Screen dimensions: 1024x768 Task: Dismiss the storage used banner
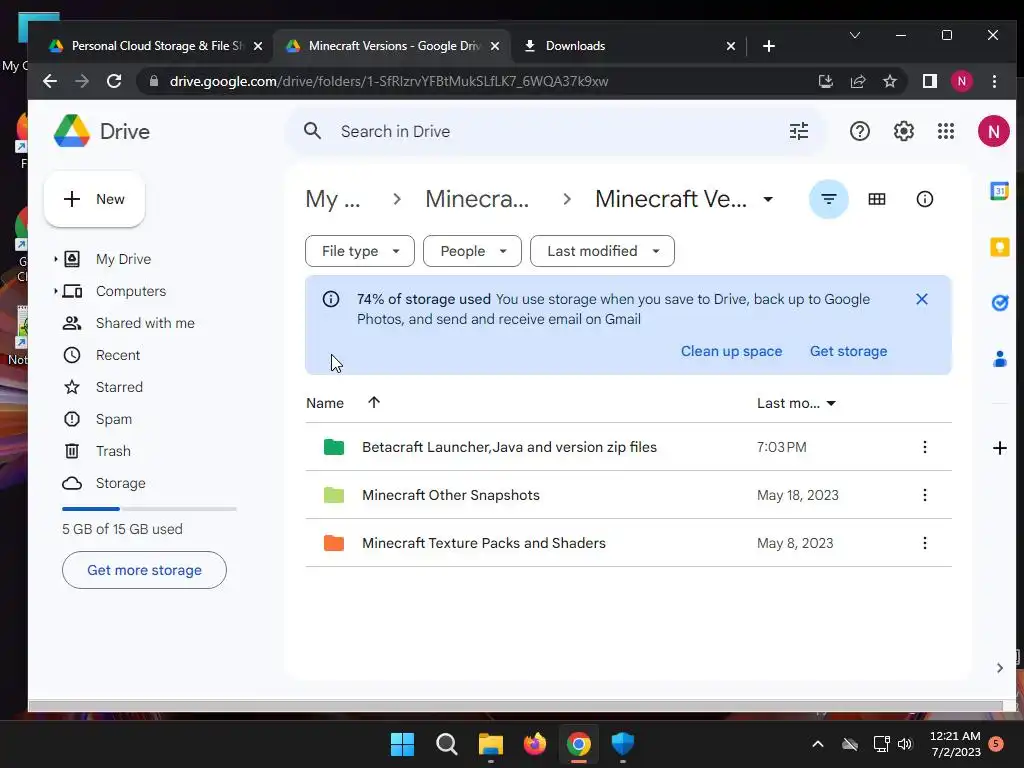point(921,299)
